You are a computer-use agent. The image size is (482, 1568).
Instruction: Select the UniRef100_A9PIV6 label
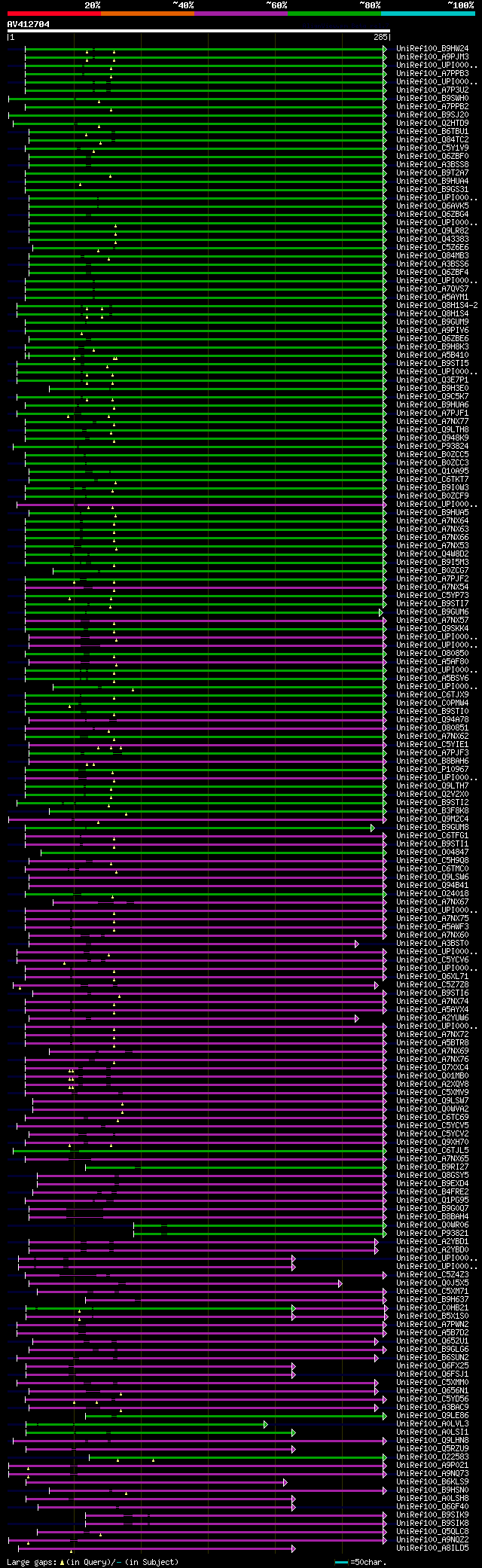pos(432,330)
